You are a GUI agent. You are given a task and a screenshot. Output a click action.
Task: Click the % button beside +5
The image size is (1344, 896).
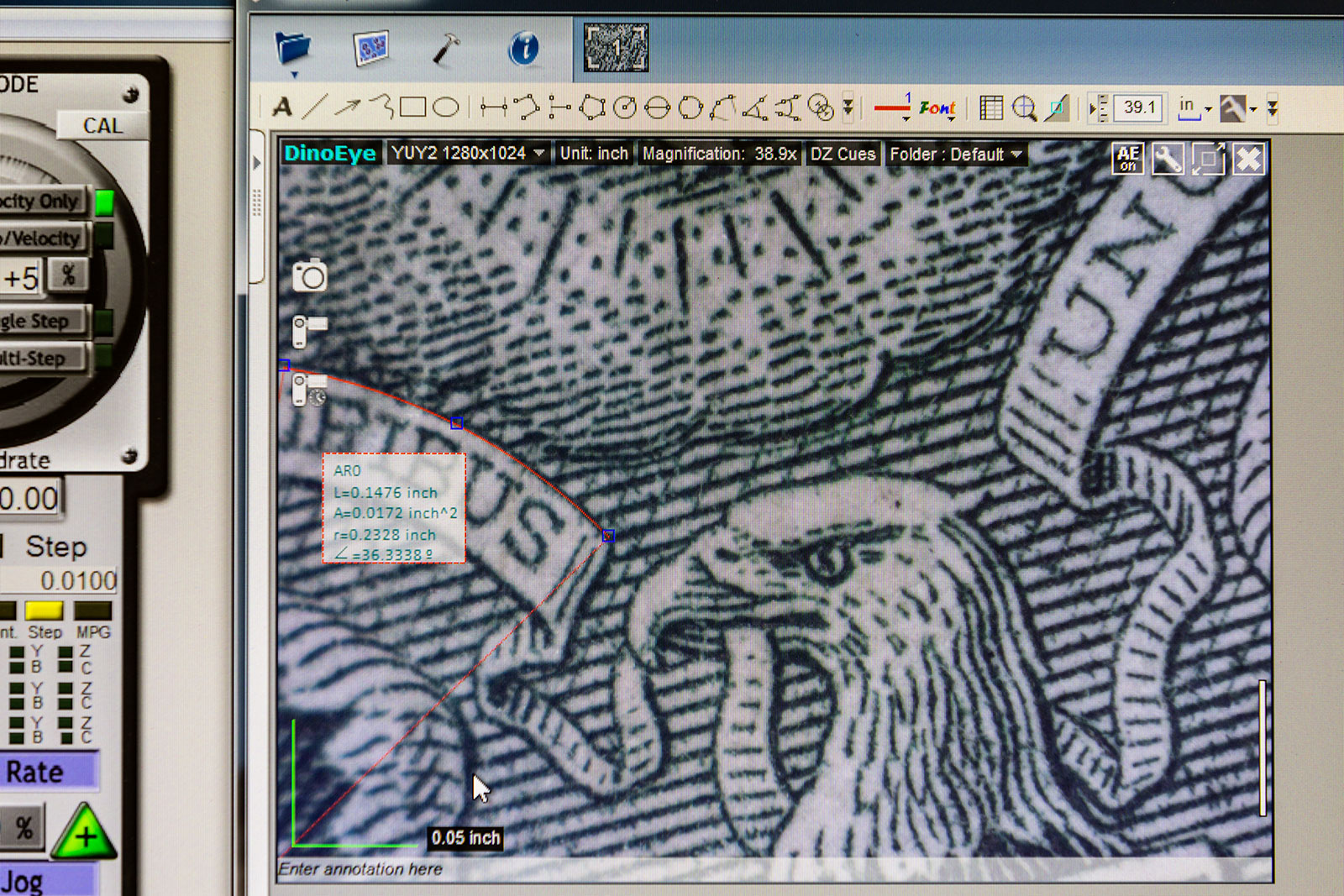tap(69, 275)
